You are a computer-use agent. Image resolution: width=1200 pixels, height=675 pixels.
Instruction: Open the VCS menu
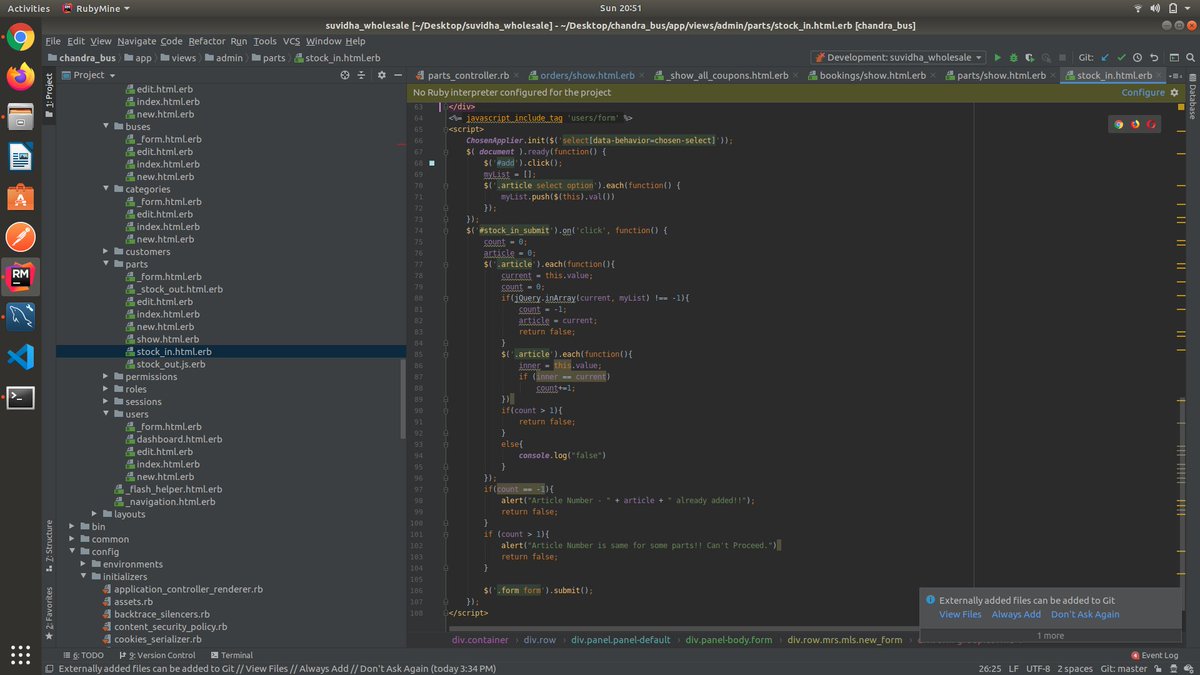click(291, 41)
